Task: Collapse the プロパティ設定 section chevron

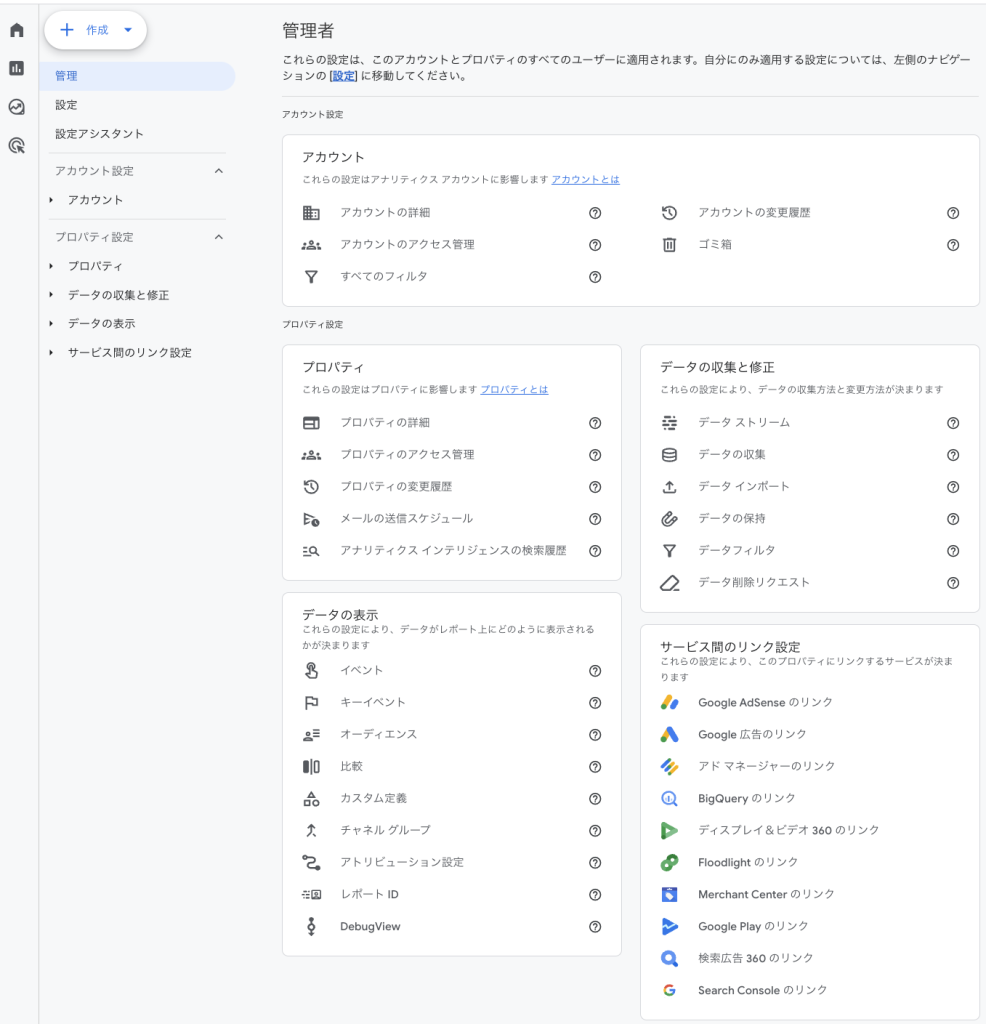Action: point(218,236)
